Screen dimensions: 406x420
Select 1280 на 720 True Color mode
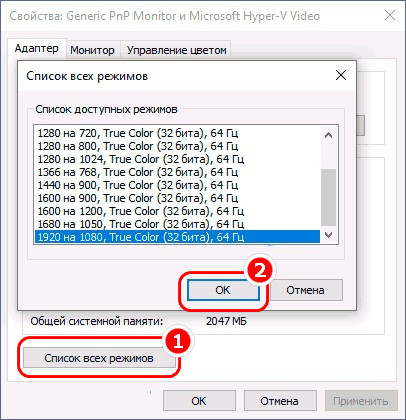177,133
